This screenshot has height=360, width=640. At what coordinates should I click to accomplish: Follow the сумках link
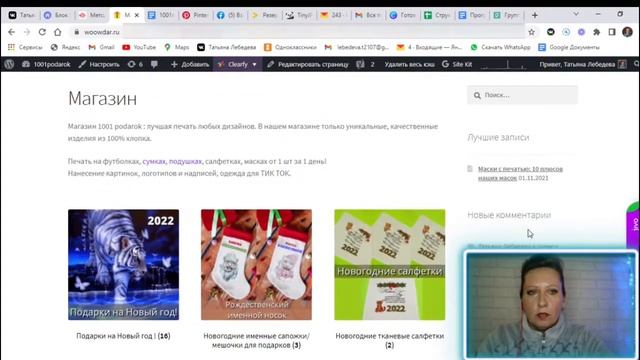pos(154,161)
